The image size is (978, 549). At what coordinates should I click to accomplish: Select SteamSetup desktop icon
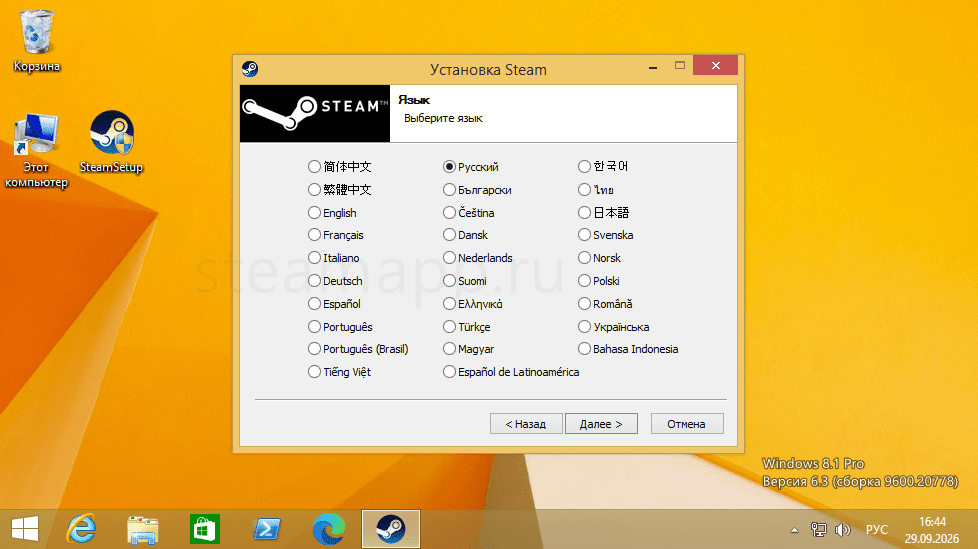tap(112, 142)
